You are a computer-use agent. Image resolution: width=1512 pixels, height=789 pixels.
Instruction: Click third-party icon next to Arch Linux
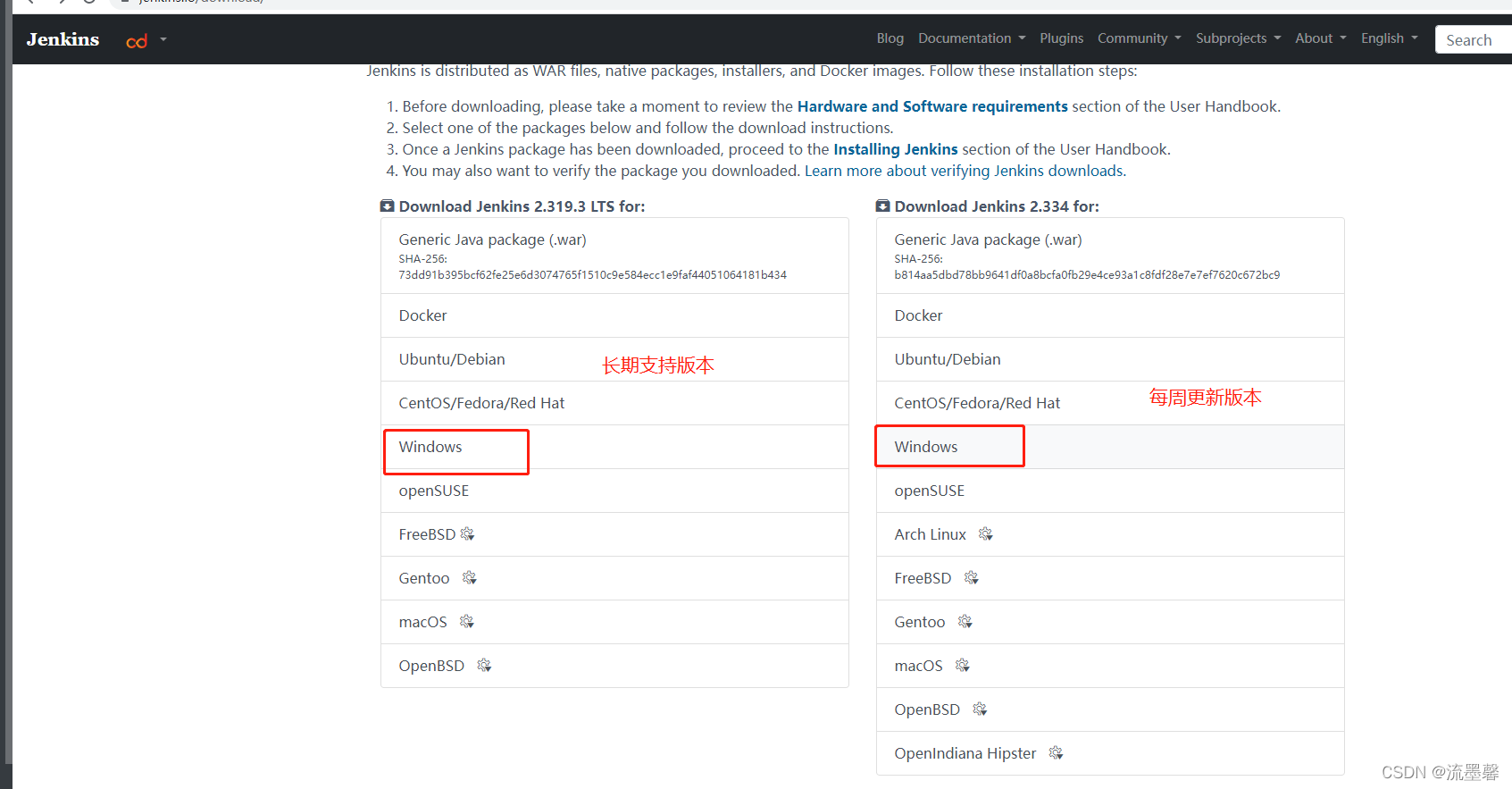tap(986, 534)
